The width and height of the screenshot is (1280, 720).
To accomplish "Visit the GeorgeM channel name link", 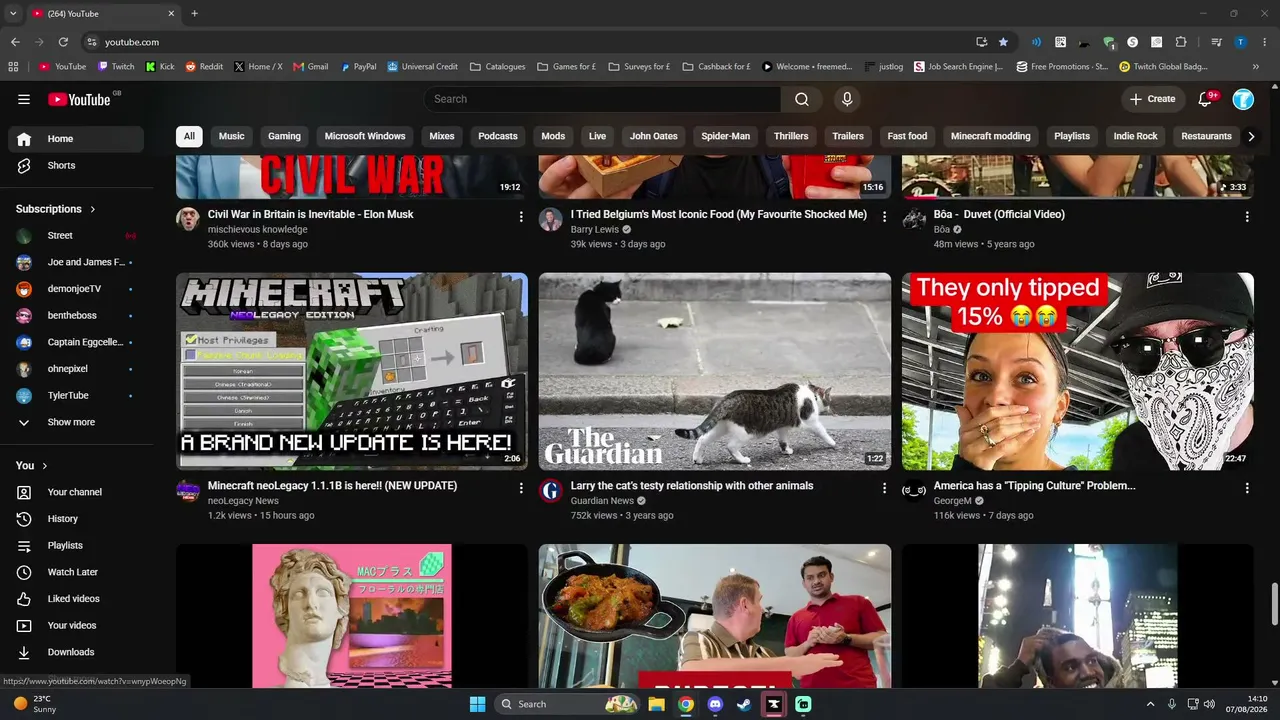I will [952, 501].
